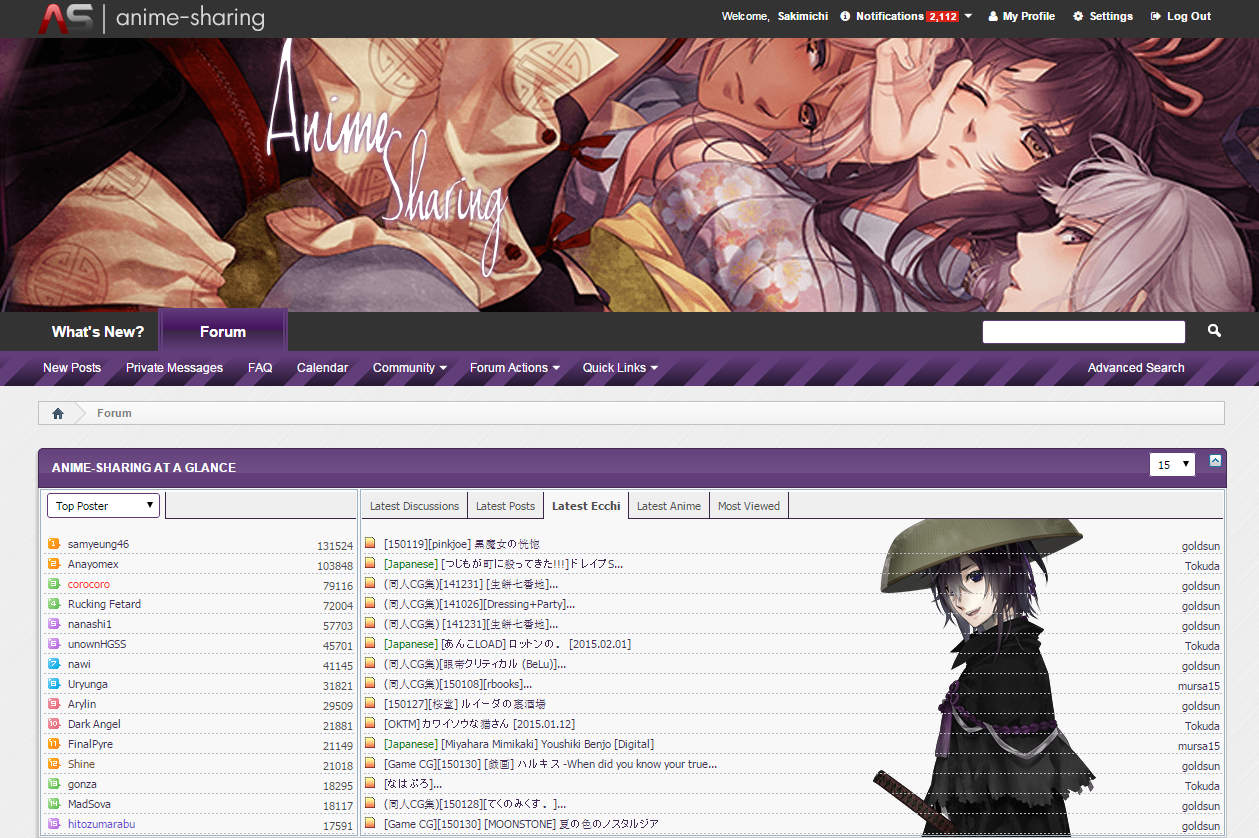Open Advanced Search
This screenshot has height=838, width=1259.
click(x=1136, y=368)
